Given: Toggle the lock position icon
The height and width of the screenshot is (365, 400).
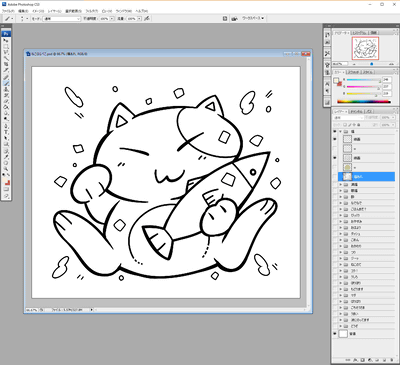Looking at the screenshot, I should [x=354, y=125].
